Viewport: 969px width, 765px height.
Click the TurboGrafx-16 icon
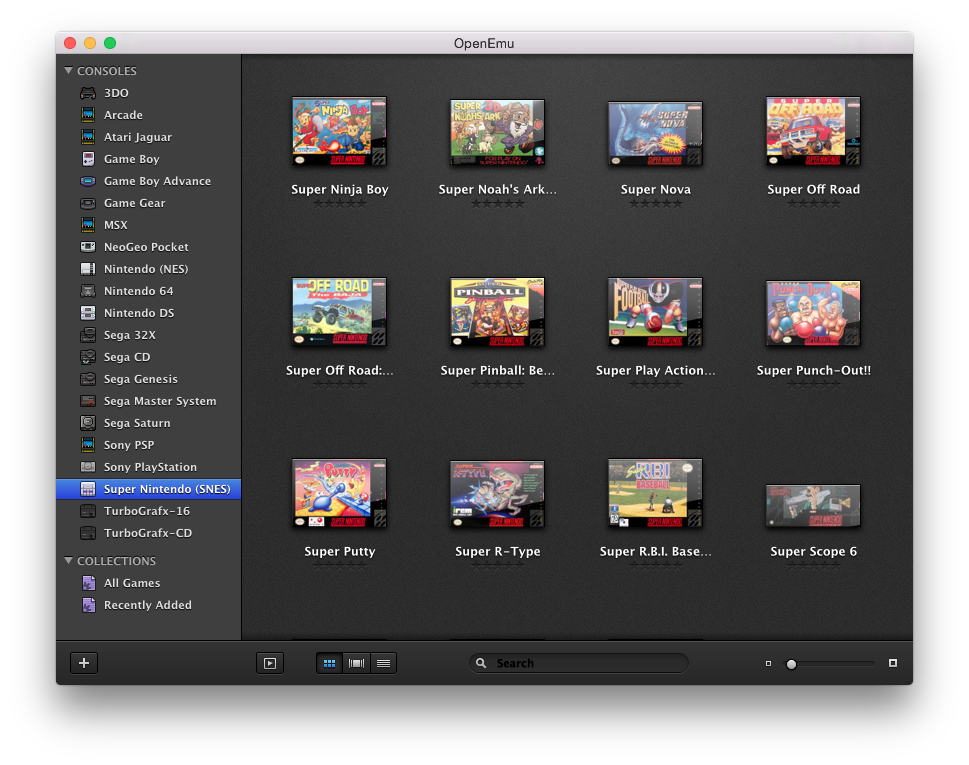[x=88, y=511]
